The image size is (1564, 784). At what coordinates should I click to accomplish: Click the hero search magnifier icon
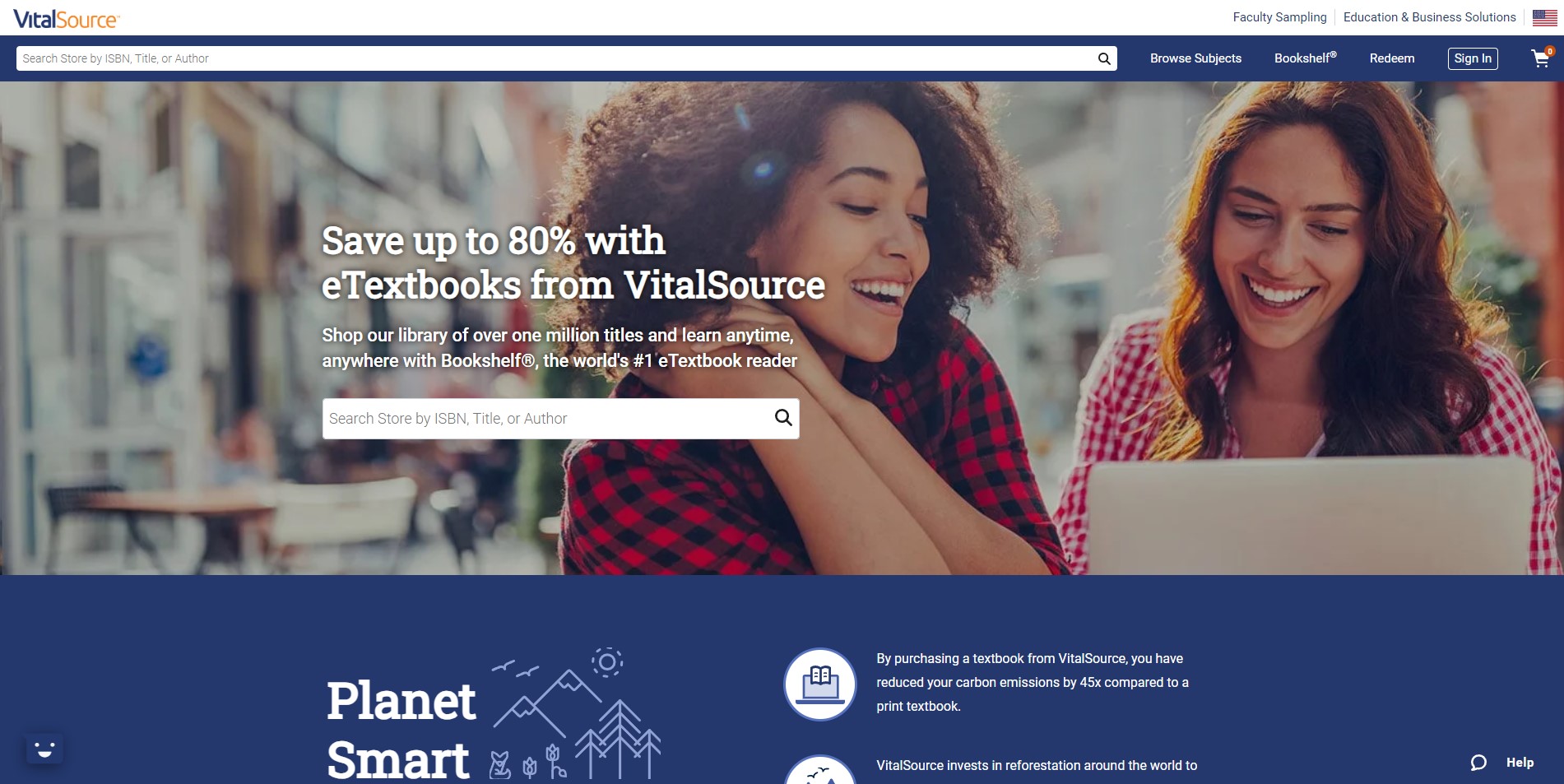[783, 418]
